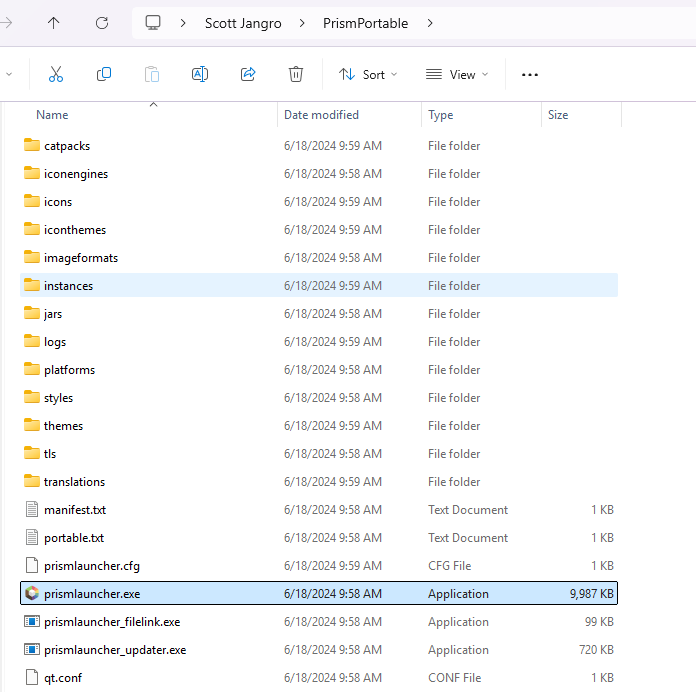Select the icons folder name
The image size is (696, 692).
click(58, 202)
